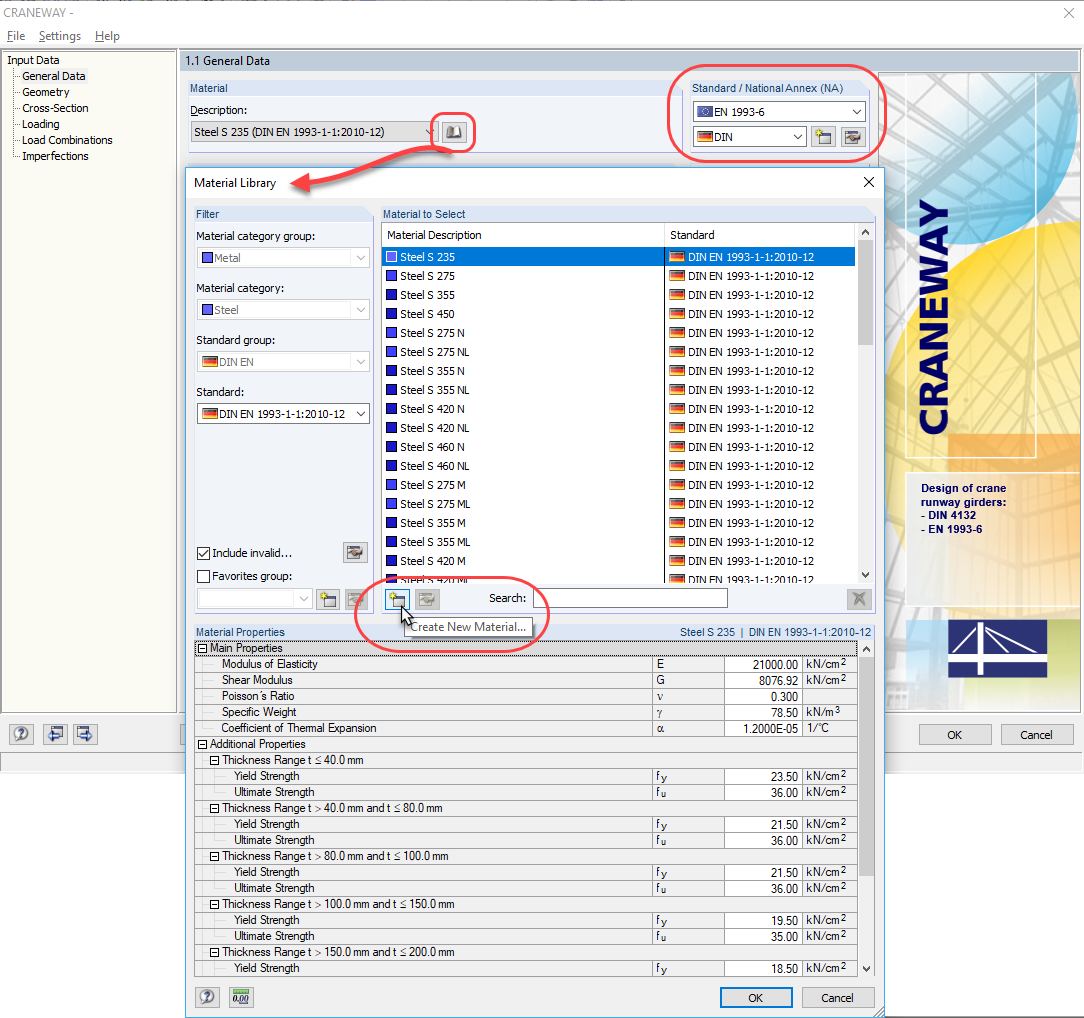Image resolution: width=1084 pixels, height=1018 pixels.
Task: Click the Material Properties scrollbar down arrow
Action: (x=866, y=969)
